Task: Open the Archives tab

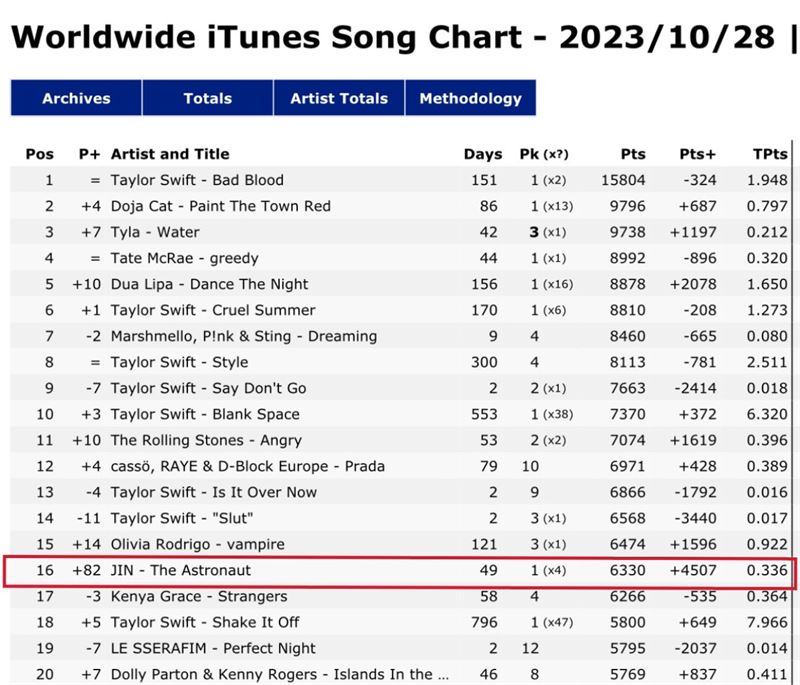Action: [x=76, y=98]
